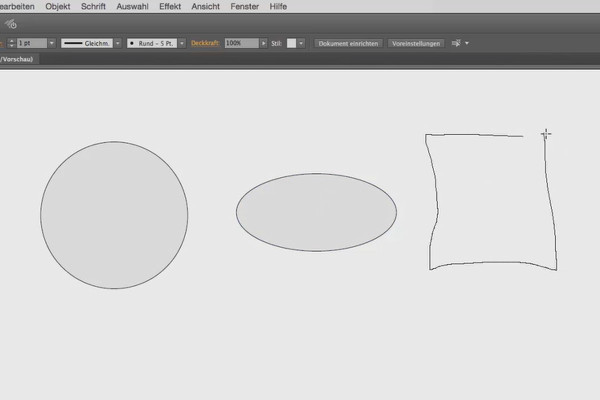The height and width of the screenshot is (400, 600).
Task: Open the Effekt menu
Action: 170,7
